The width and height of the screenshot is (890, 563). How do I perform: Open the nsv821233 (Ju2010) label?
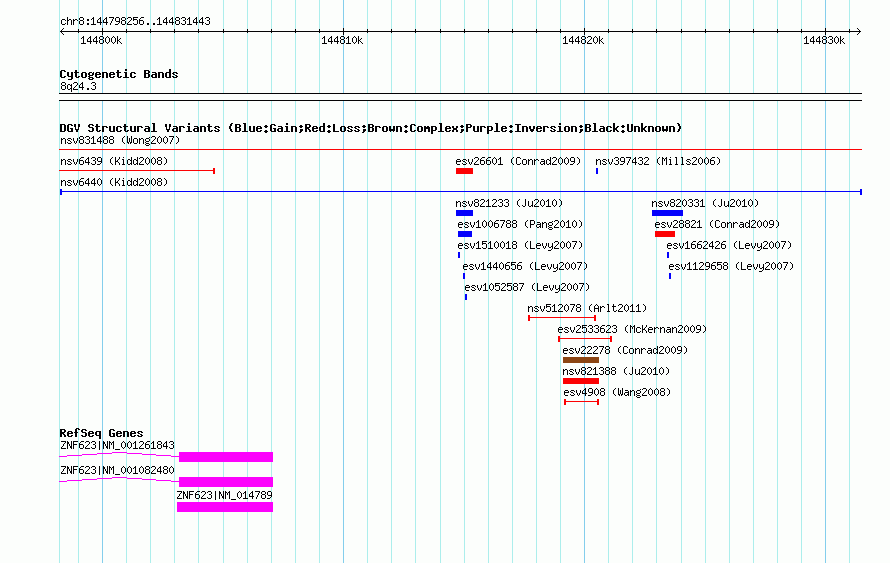509,203
